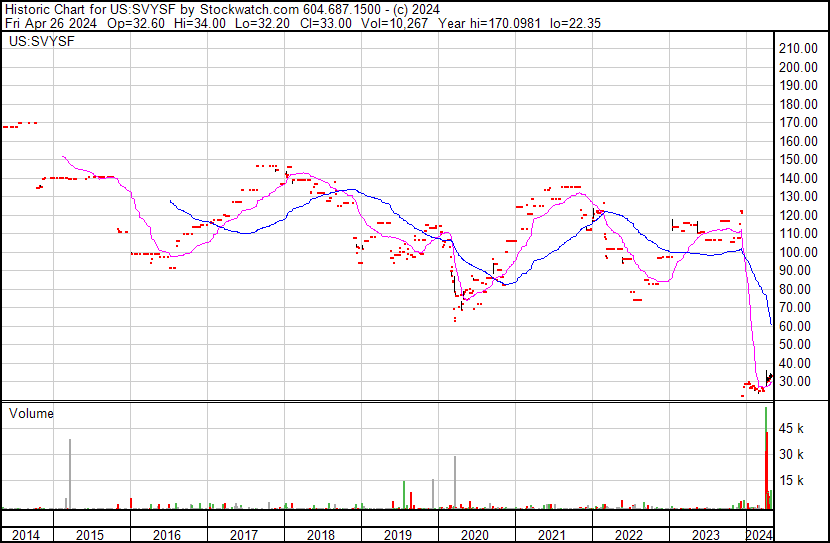Click the Volume panel label
830x543 pixels.
tap(31, 413)
